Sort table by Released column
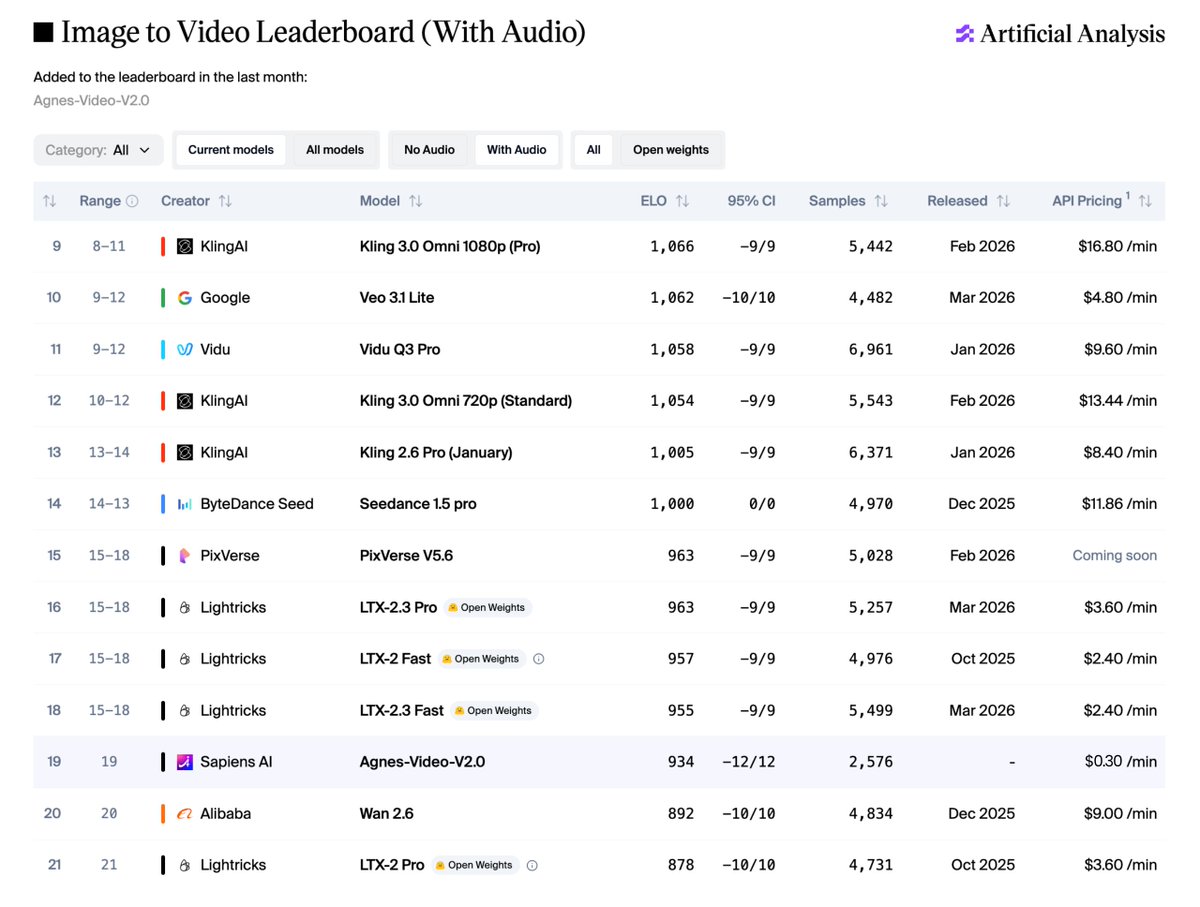 click(1003, 201)
